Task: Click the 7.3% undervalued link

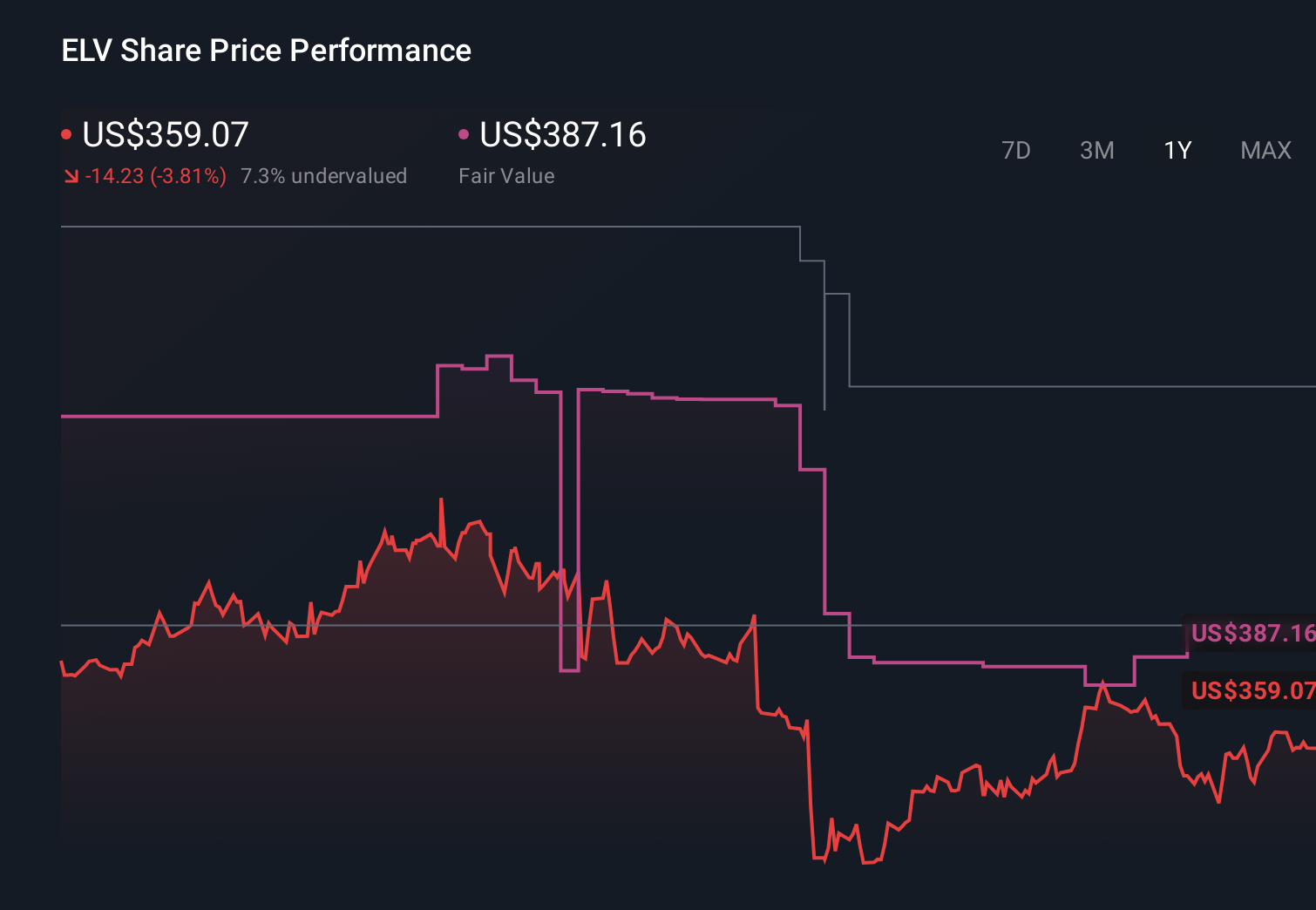Action: 324,175
